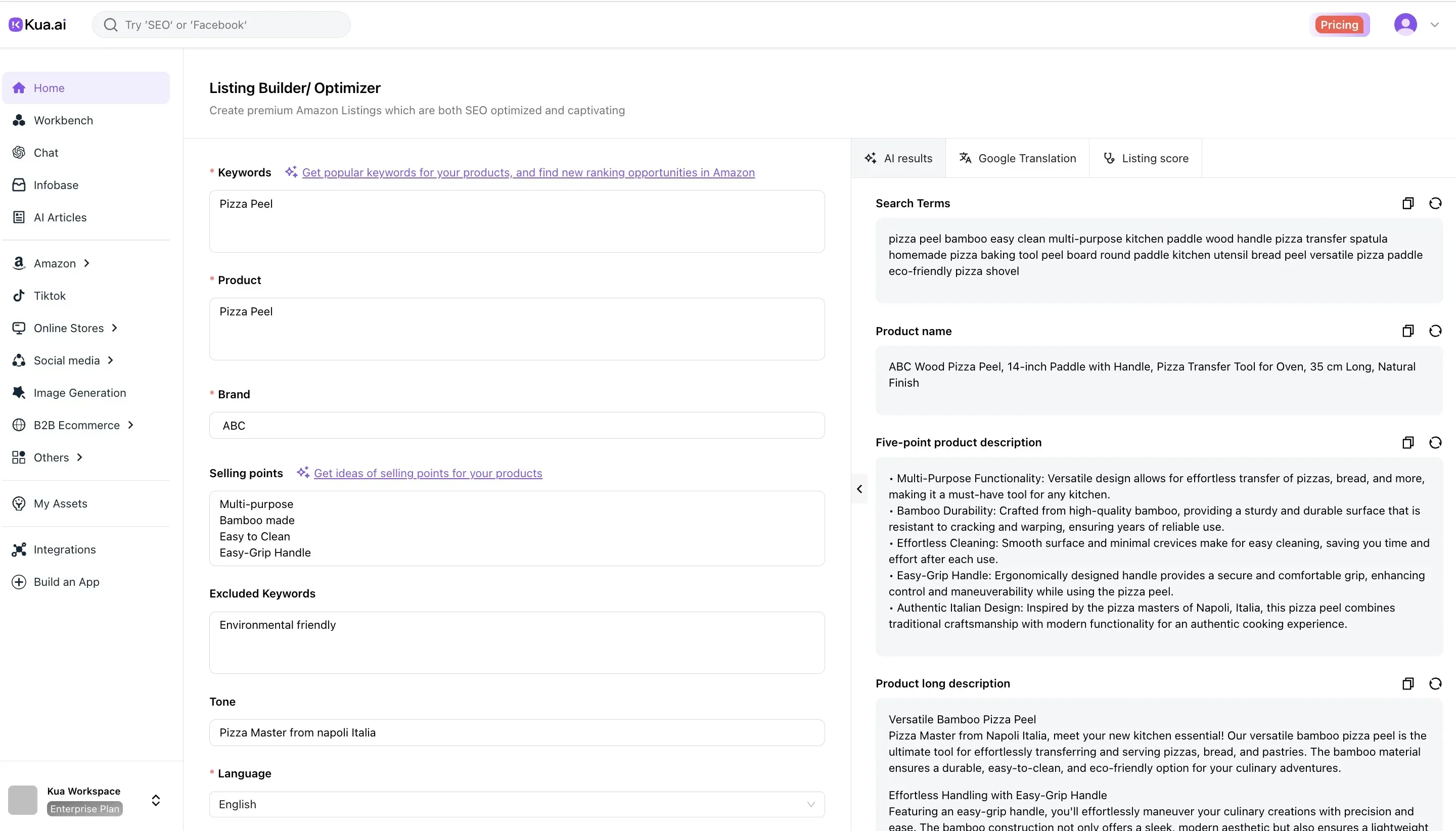Screen dimensions: 1456x831
Task: Open Integrations from the sidebar
Action: point(65,549)
